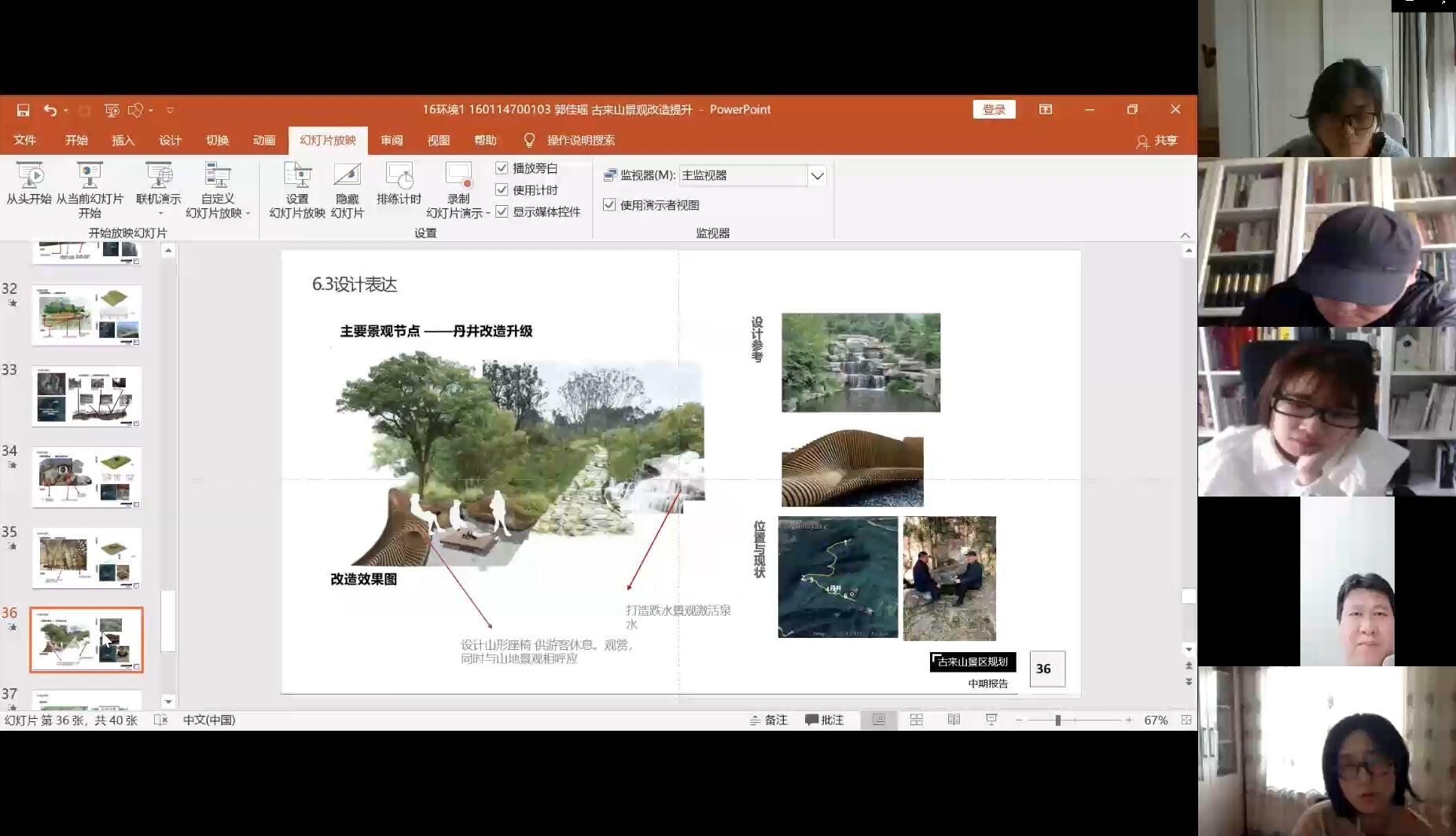
Task: Toggle the 使用计时 checkbox
Action: click(x=502, y=190)
